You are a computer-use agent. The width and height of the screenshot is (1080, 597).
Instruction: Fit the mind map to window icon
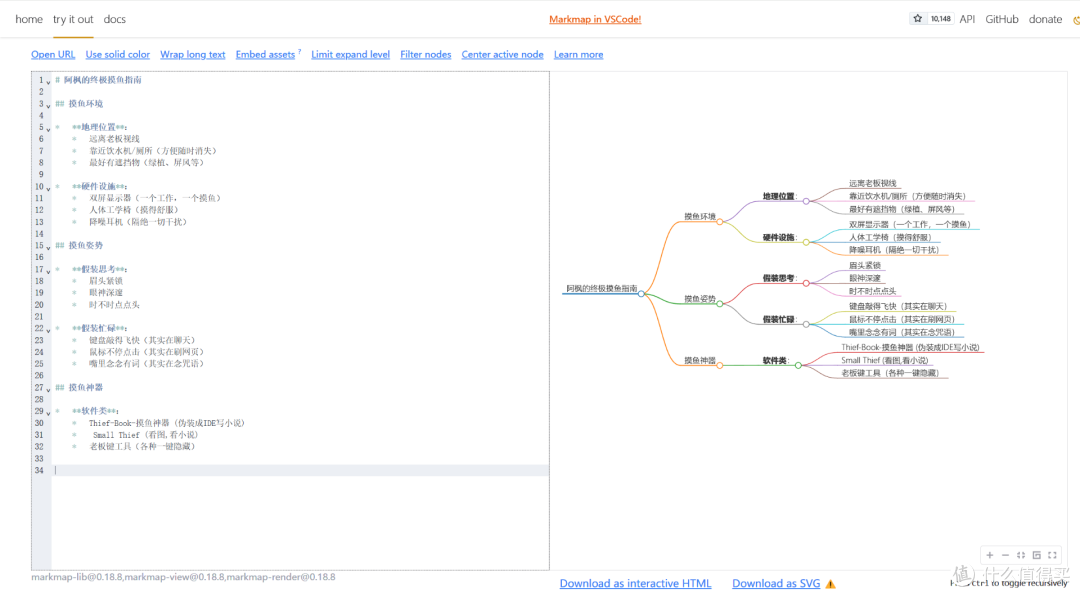tap(1021, 555)
